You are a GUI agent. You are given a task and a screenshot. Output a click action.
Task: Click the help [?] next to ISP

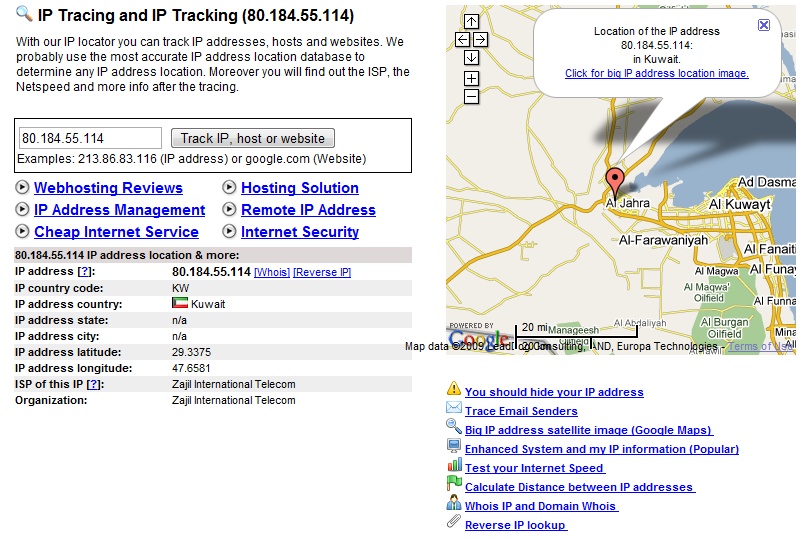coord(94,385)
